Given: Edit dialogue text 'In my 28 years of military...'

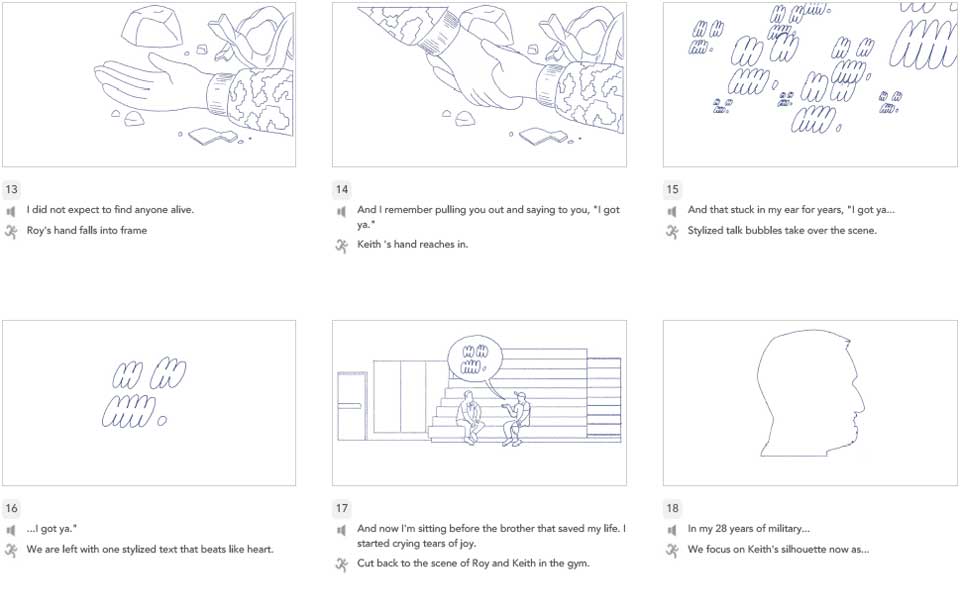Looking at the screenshot, I should point(749,529).
